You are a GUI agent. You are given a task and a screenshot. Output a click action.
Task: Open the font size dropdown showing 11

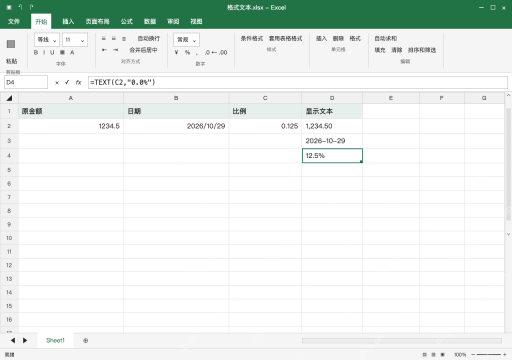tap(75, 40)
